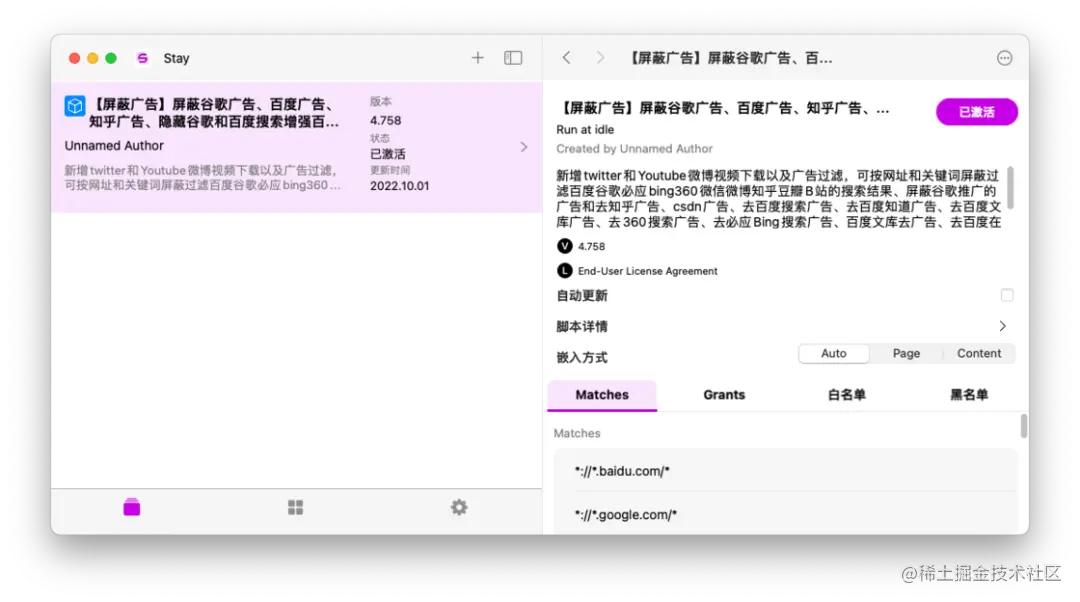Open script row disclosure chevron
Screen dimensions: 1080x602
tap(523, 147)
